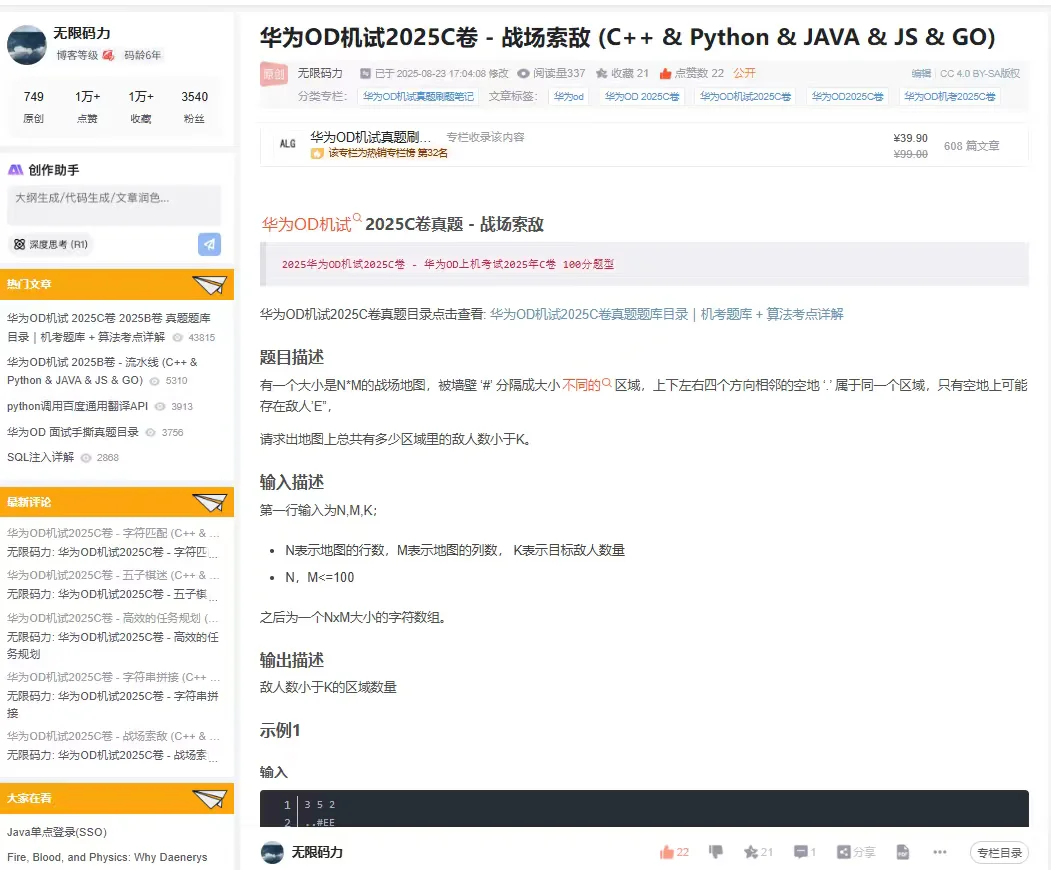Click the 博客等级 badge icon
The image size is (1051, 870).
click(109, 55)
